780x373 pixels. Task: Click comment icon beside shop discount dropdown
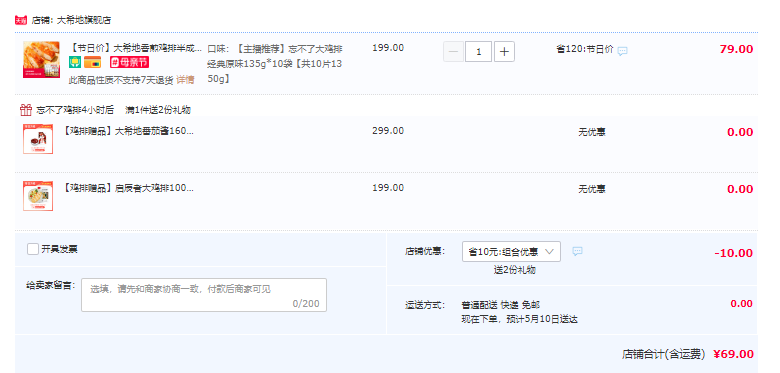point(577,251)
